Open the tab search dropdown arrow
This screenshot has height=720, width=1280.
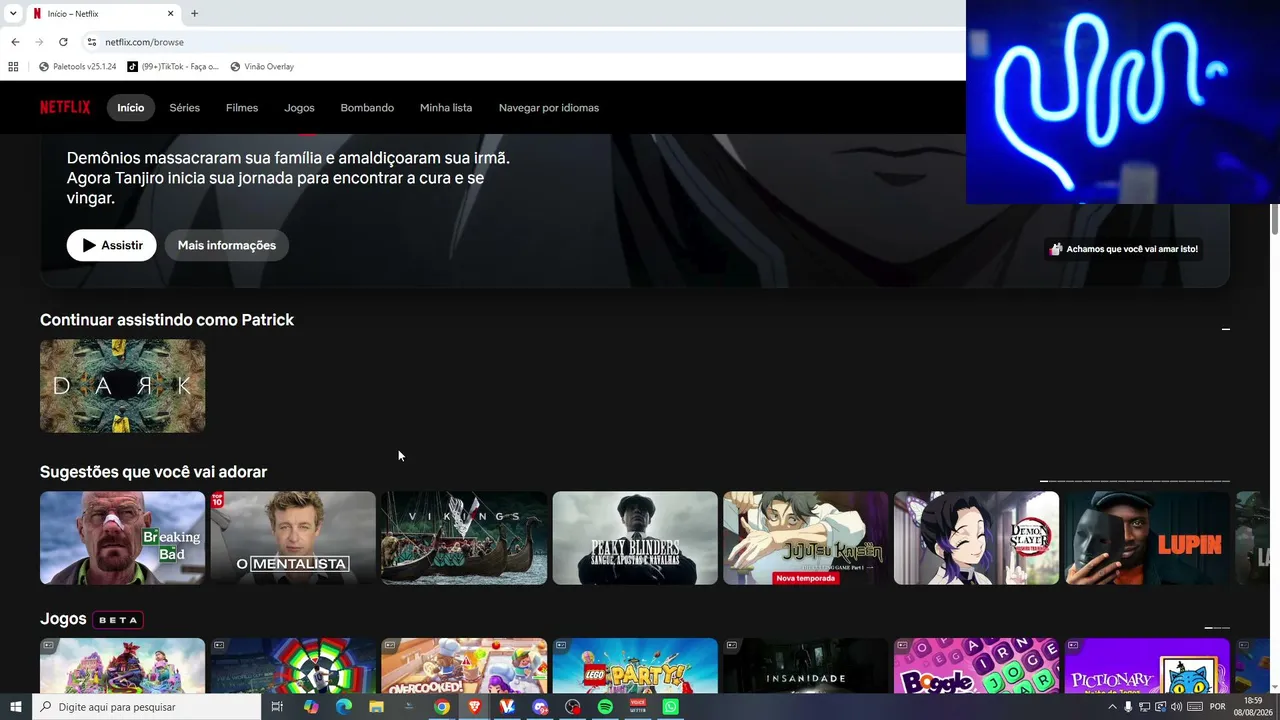(x=13, y=14)
